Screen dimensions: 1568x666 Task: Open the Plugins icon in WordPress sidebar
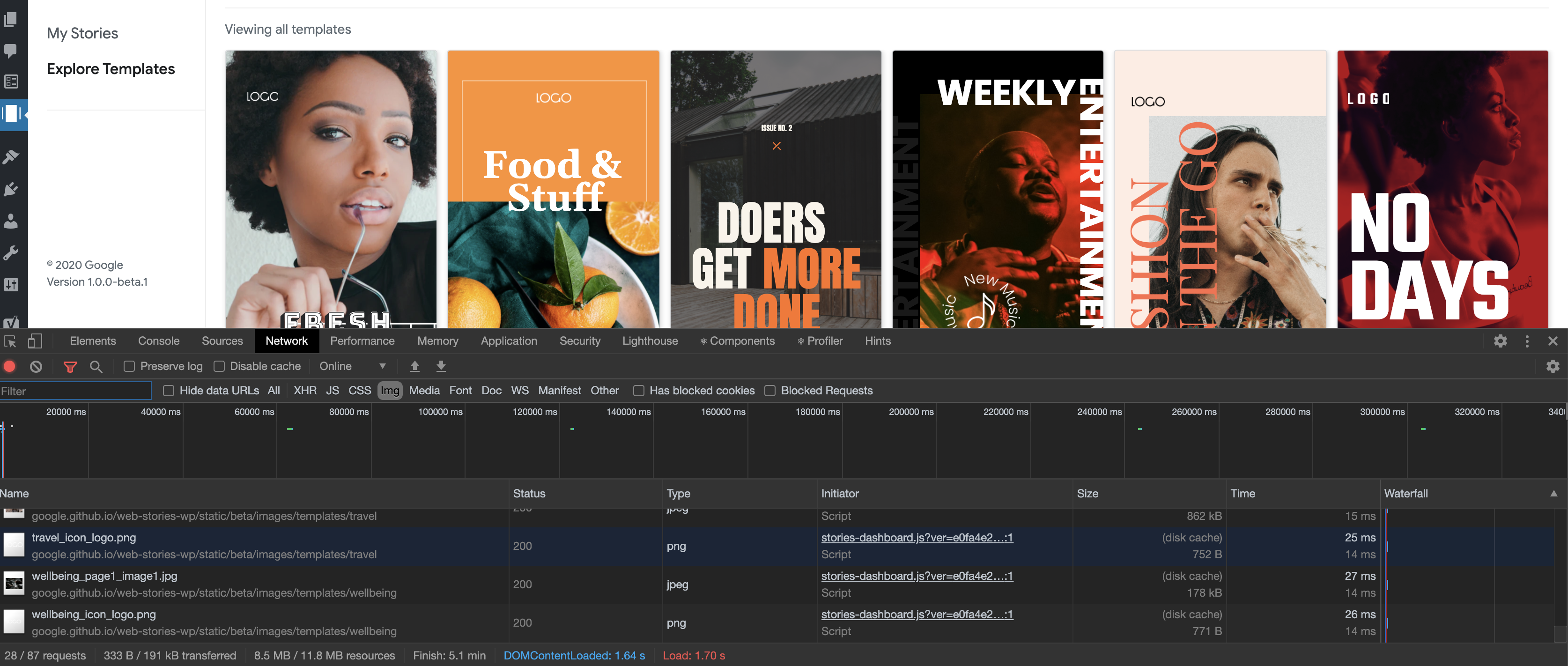pyautogui.click(x=11, y=189)
